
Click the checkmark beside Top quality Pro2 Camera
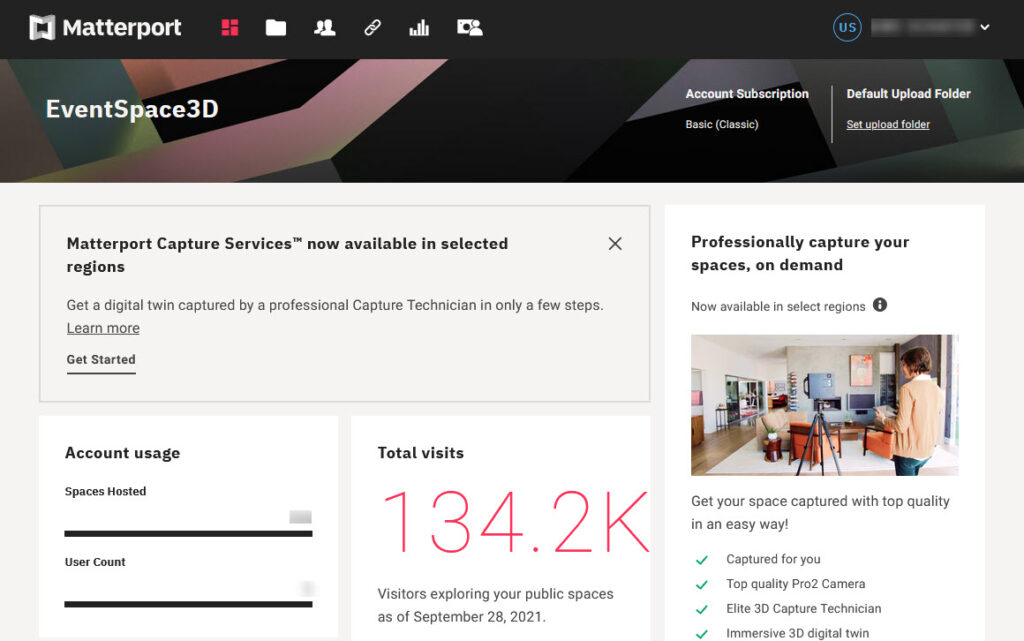(701, 585)
